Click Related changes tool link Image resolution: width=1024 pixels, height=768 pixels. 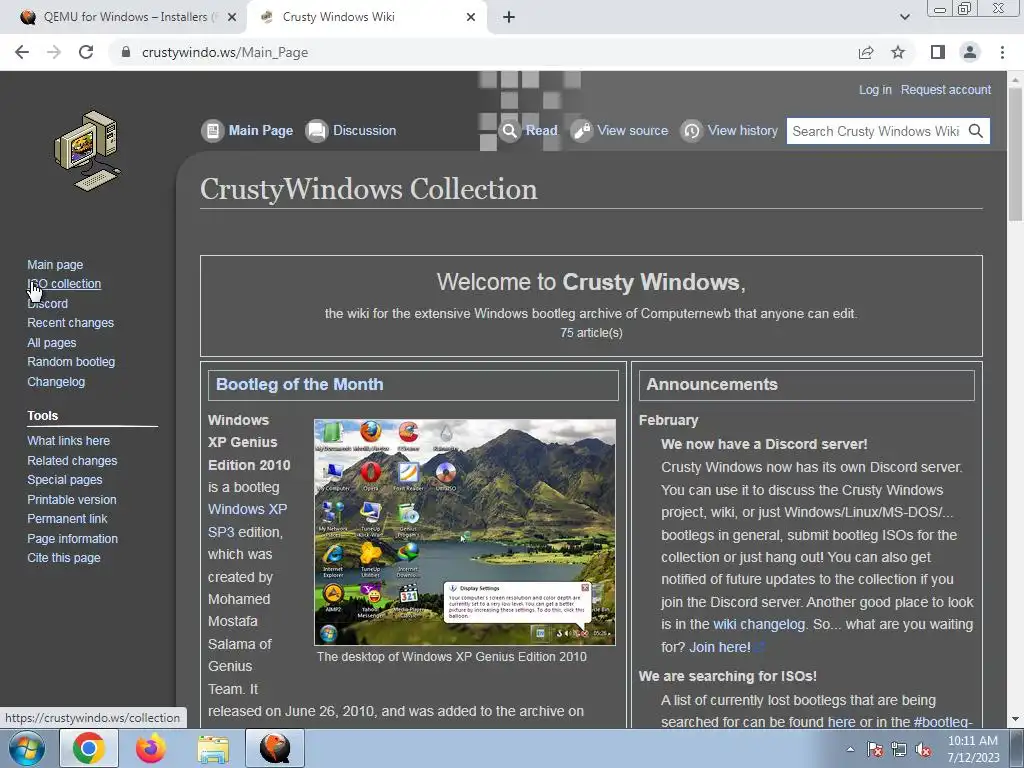[72, 460]
